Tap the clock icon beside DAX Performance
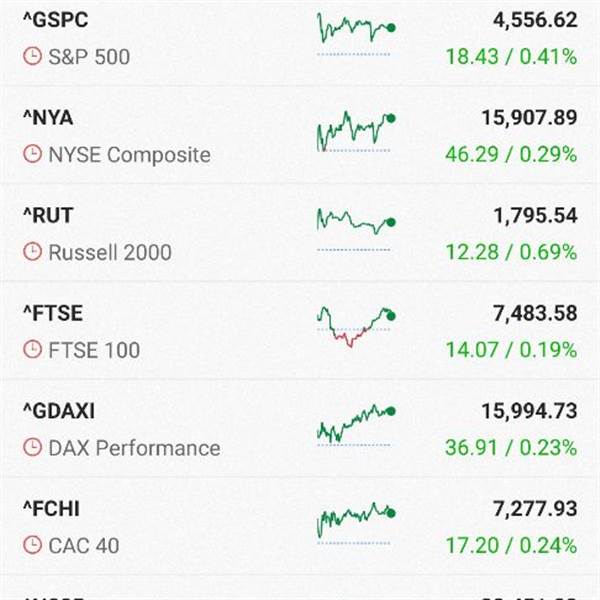 point(33,447)
